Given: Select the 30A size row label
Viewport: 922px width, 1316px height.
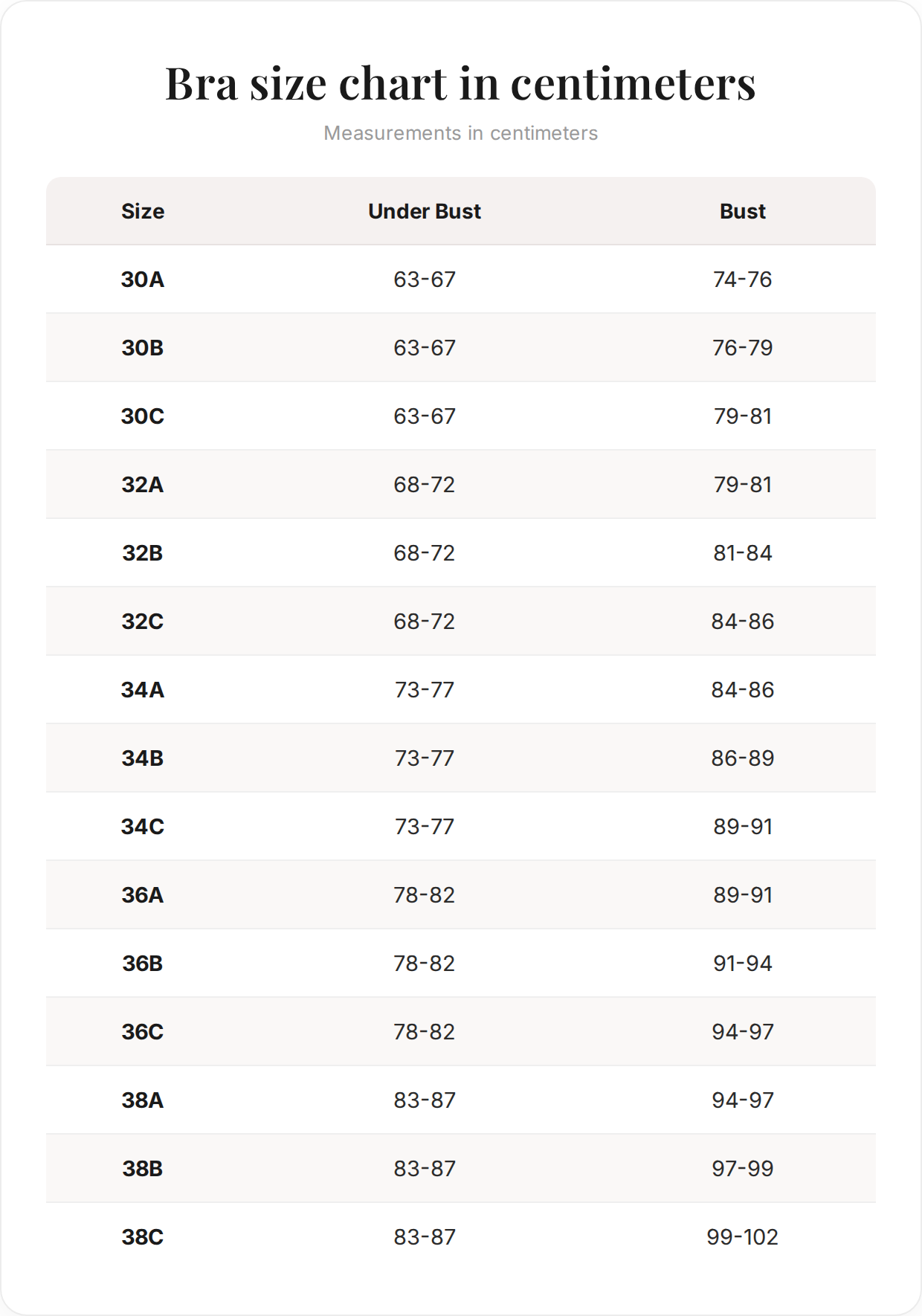Looking at the screenshot, I should 143,280.
